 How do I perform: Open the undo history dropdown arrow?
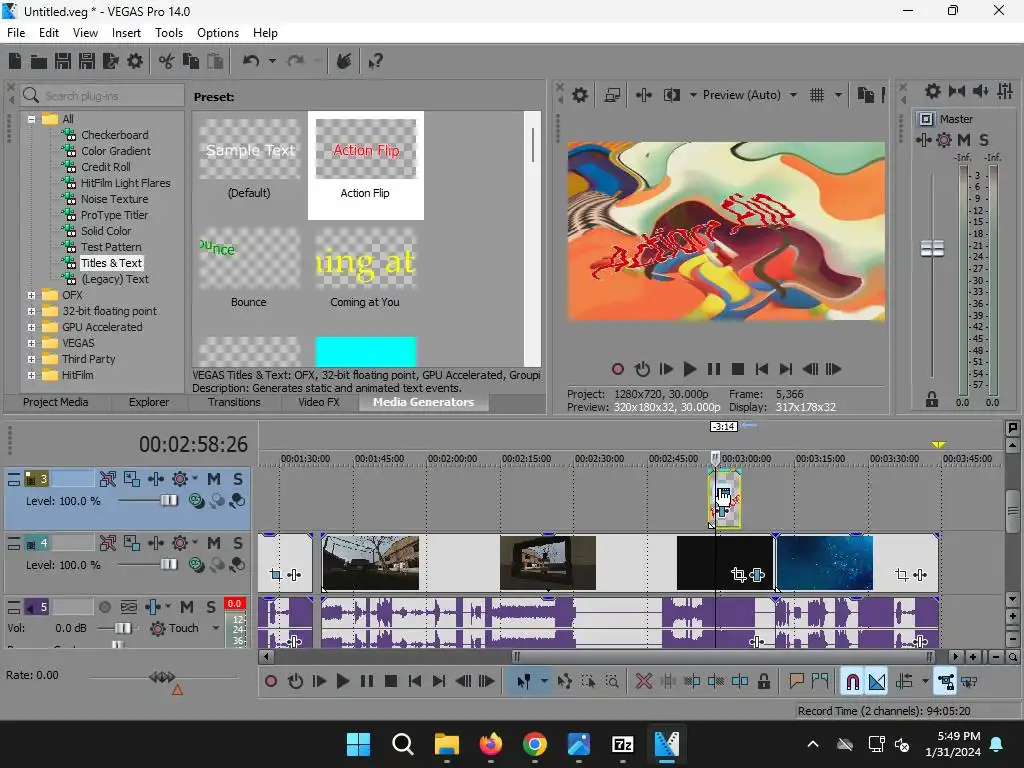[x=272, y=61]
